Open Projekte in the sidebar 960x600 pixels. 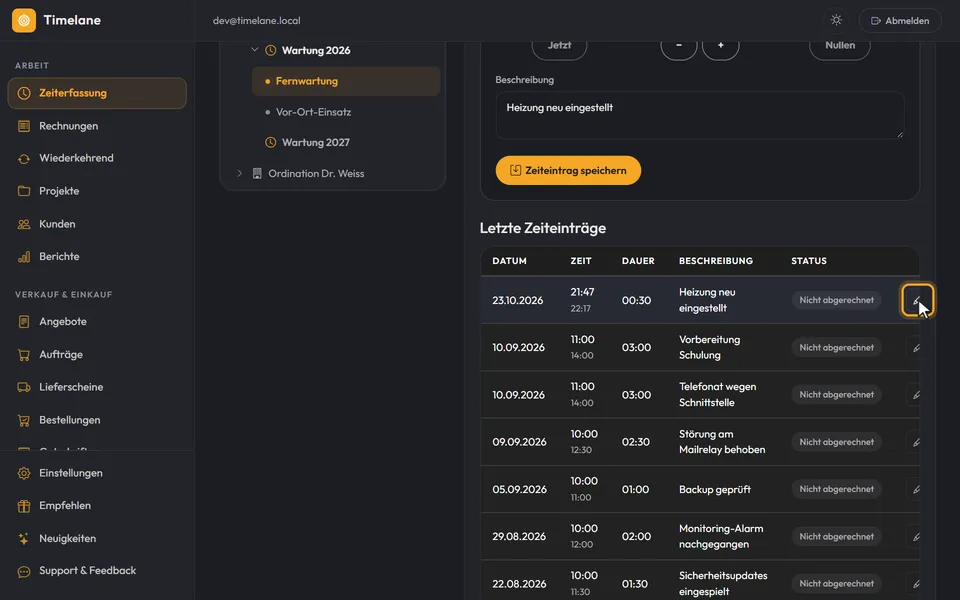click(97, 191)
